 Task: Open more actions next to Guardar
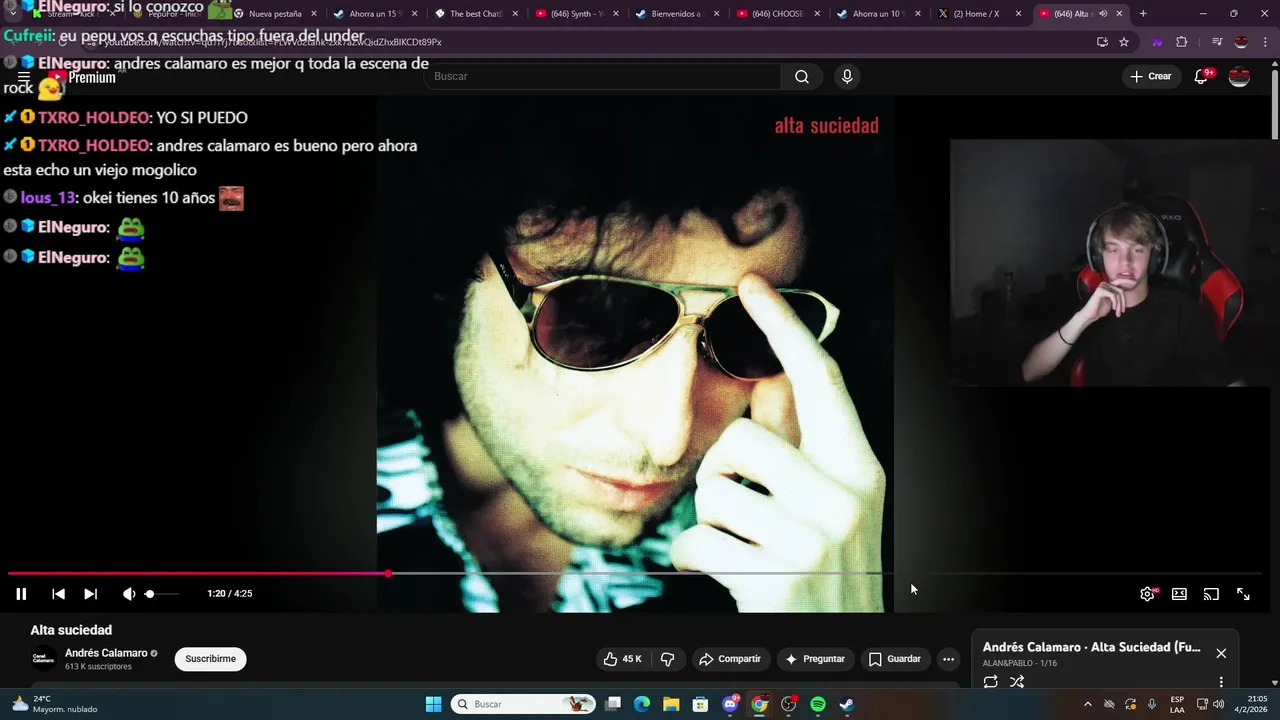coord(948,659)
